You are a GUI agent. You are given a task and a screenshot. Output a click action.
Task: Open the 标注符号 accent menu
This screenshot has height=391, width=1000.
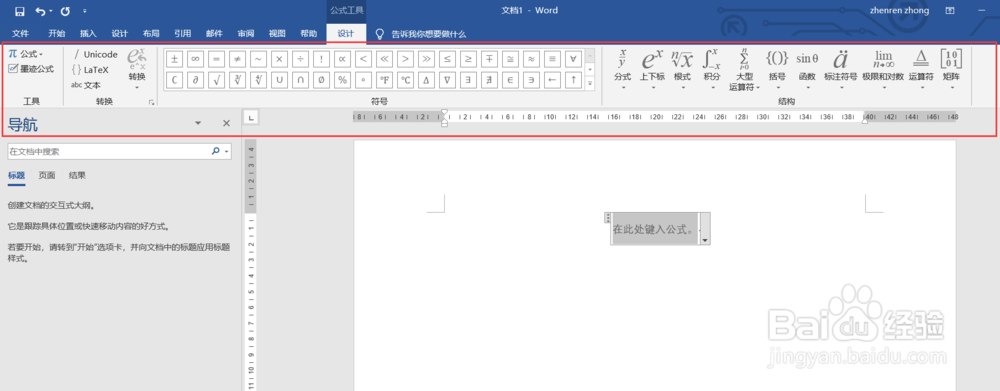tap(841, 69)
